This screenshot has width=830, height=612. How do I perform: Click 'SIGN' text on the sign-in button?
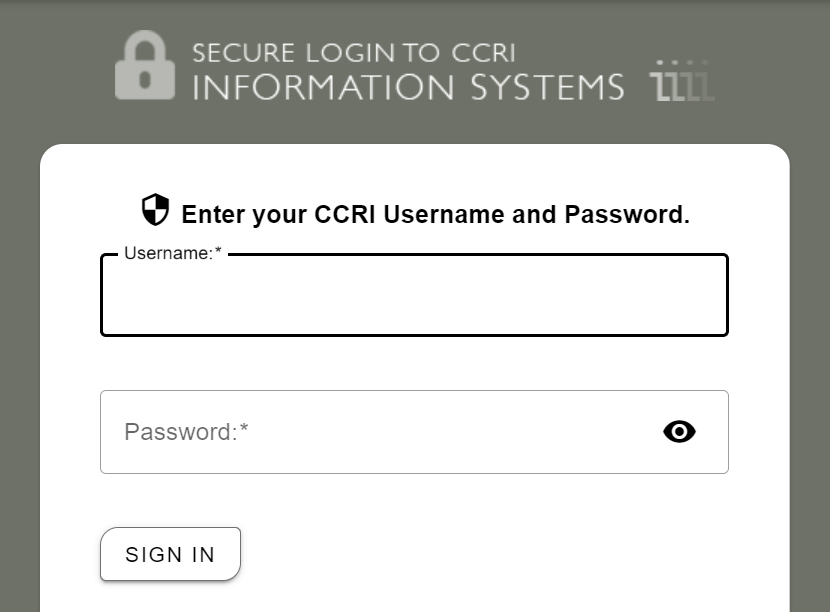[x=154, y=554]
